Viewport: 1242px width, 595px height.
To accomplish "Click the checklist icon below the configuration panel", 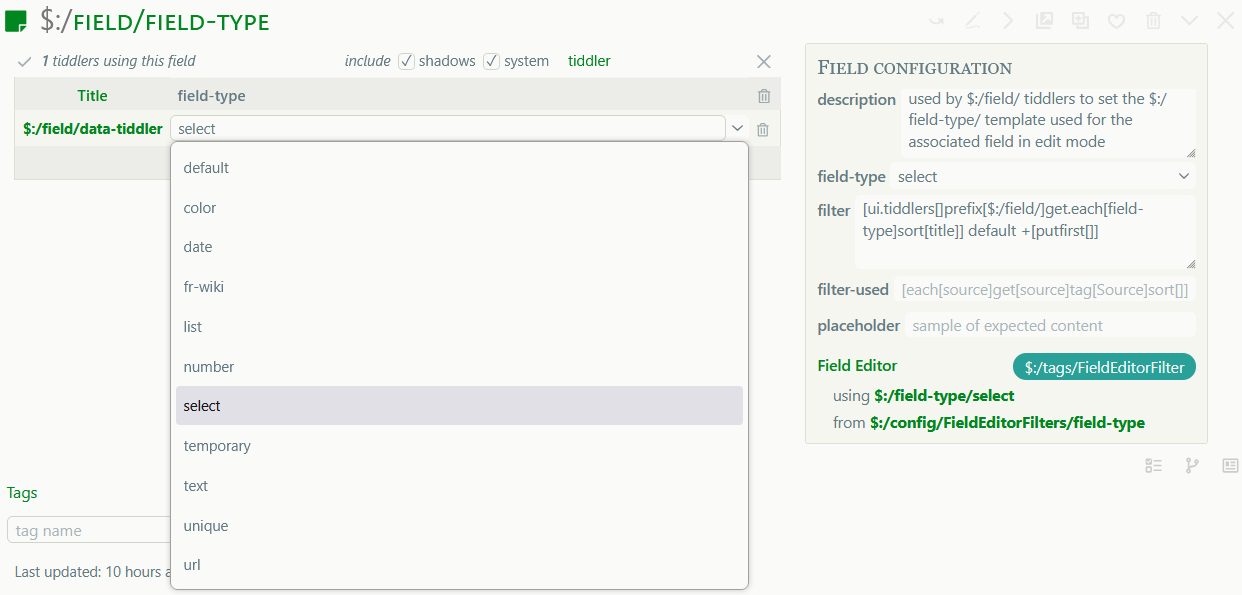I will 1154,465.
